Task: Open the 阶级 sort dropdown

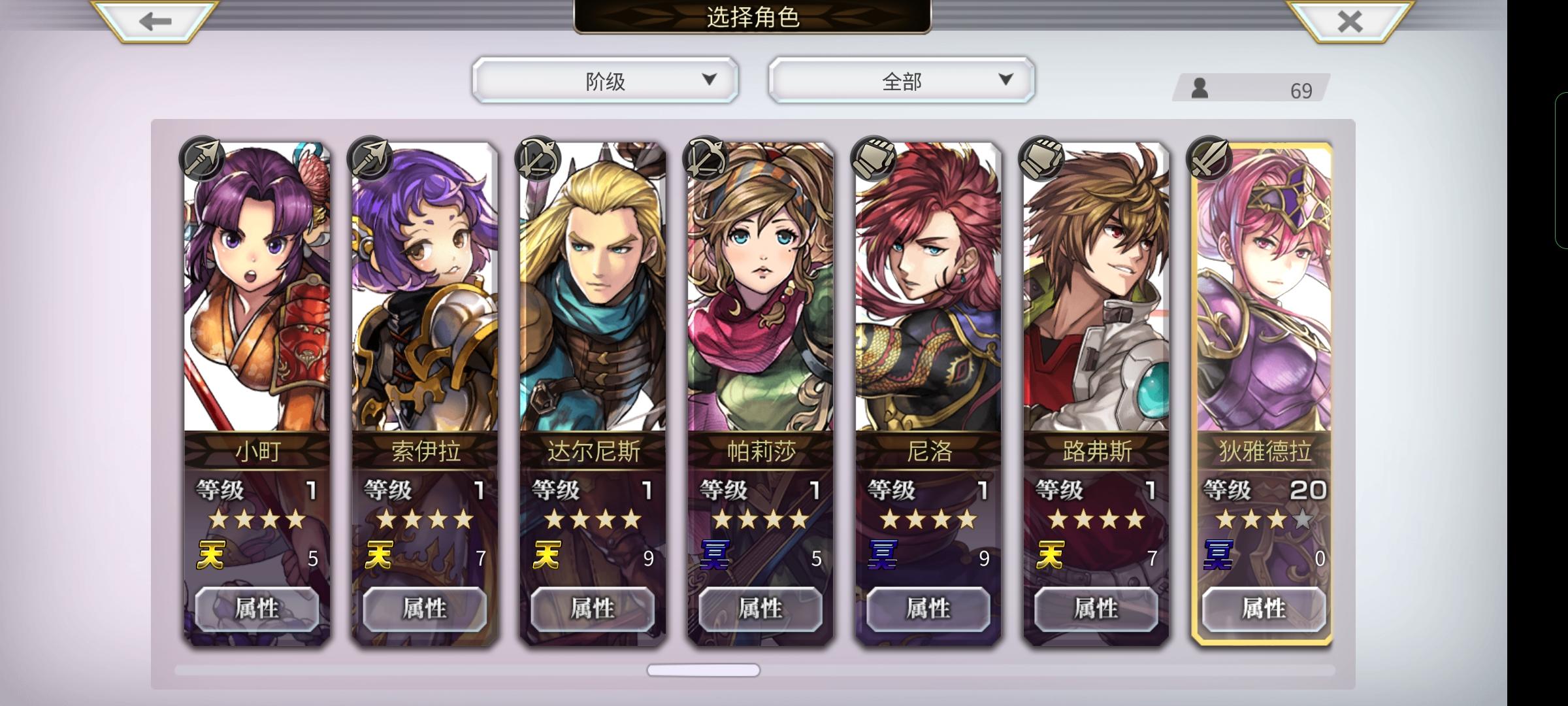Action: coord(606,80)
